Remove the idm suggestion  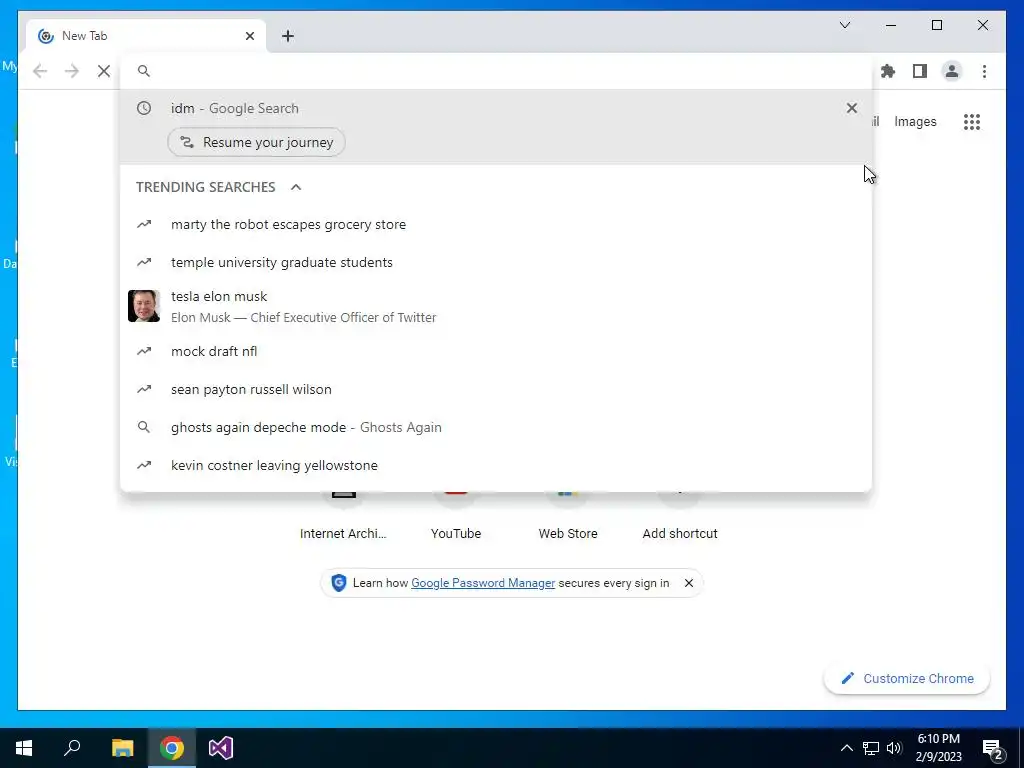click(852, 108)
